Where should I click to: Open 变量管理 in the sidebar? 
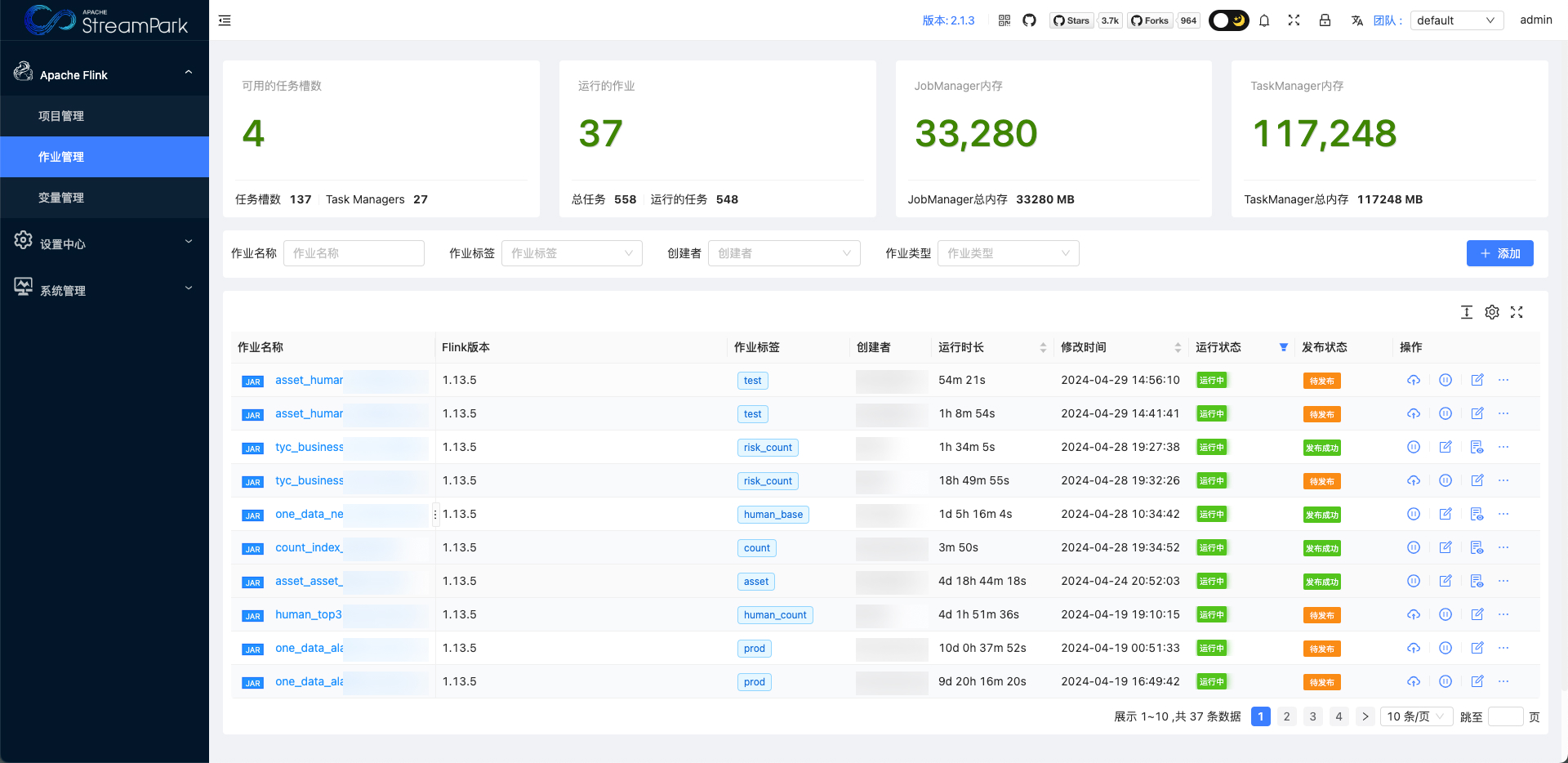click(x=61, y=198)
